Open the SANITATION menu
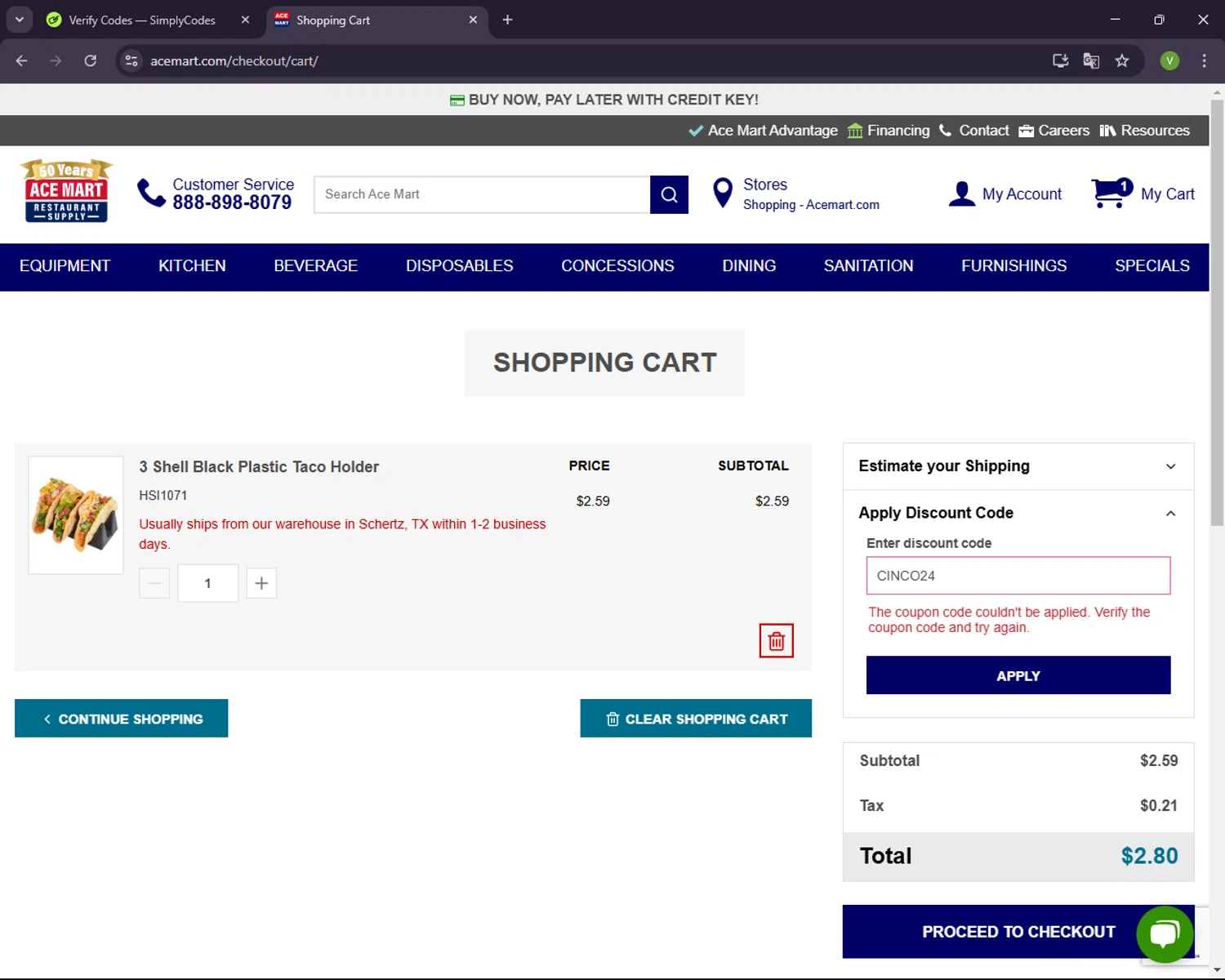The height and width of the screenshot is (980, 1225). pyautogui.click(x=868, y=266)
